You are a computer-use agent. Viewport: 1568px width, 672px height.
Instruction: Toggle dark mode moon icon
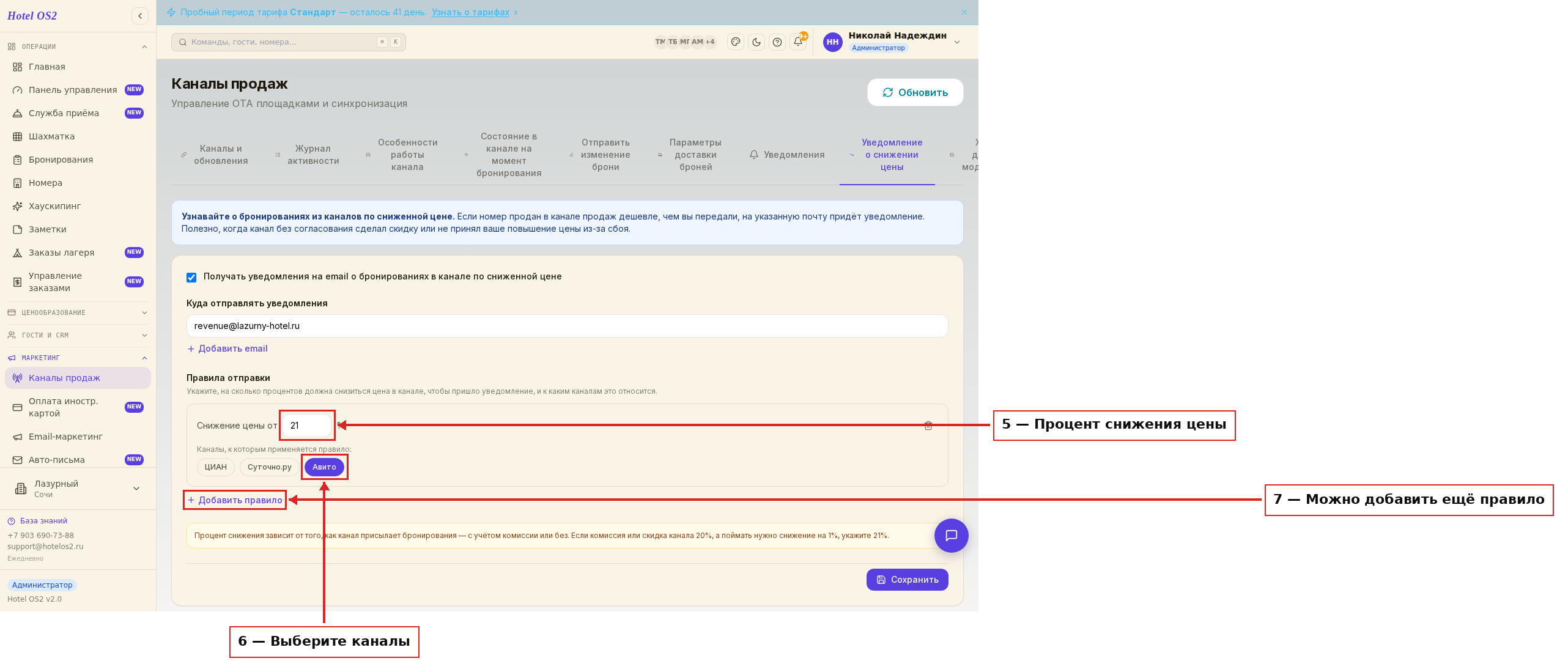click(756, 42)
